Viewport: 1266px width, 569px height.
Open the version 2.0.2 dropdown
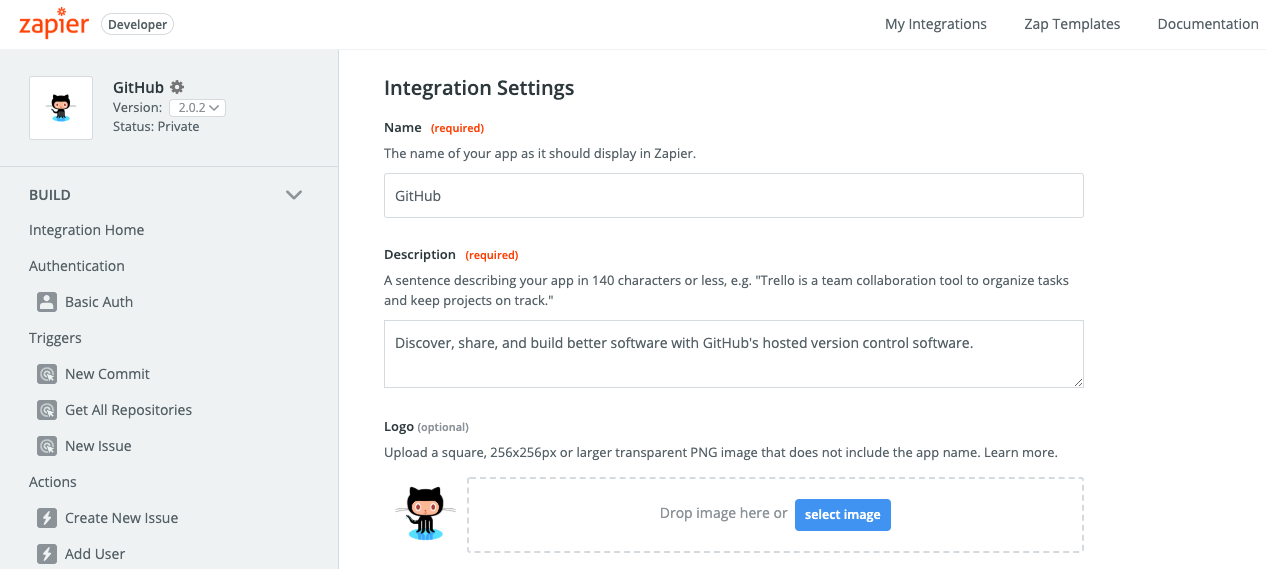(198, 107)
